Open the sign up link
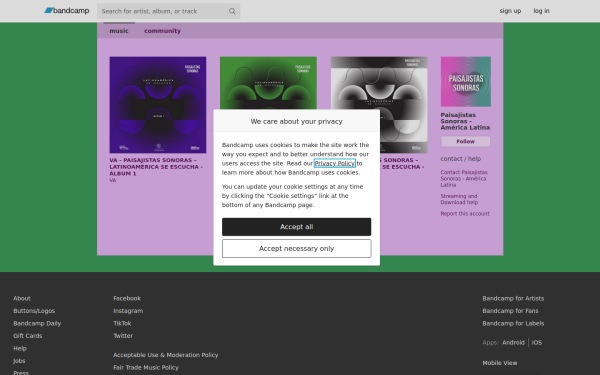This screenshot has height=375, width=600. coord(510,11)
